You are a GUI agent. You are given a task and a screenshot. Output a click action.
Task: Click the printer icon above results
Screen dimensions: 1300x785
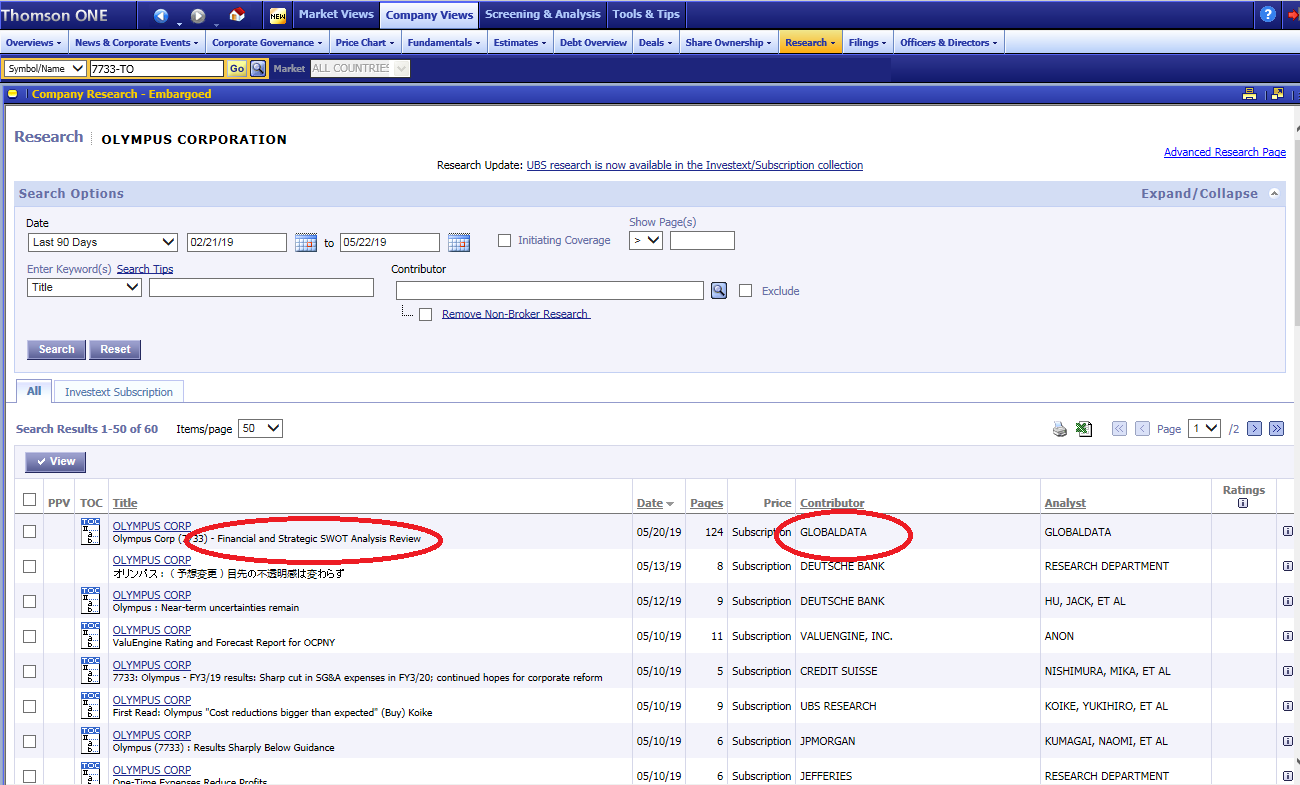click(1060, 429)
